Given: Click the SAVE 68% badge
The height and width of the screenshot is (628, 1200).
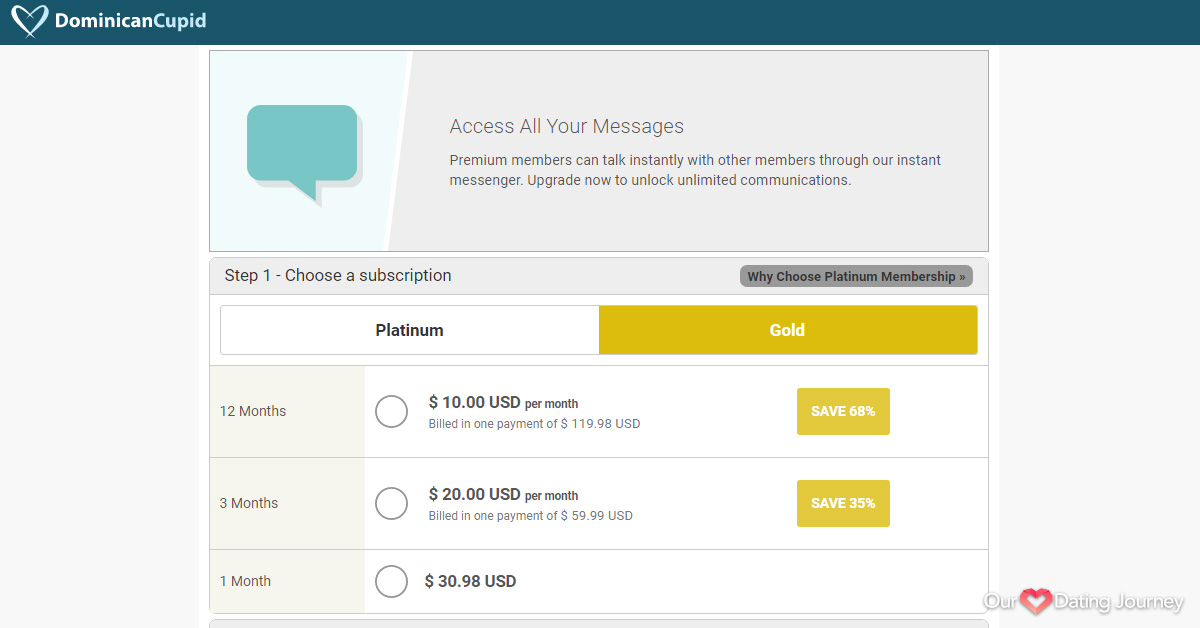Looking at the screenshot, I should [843, 411].
